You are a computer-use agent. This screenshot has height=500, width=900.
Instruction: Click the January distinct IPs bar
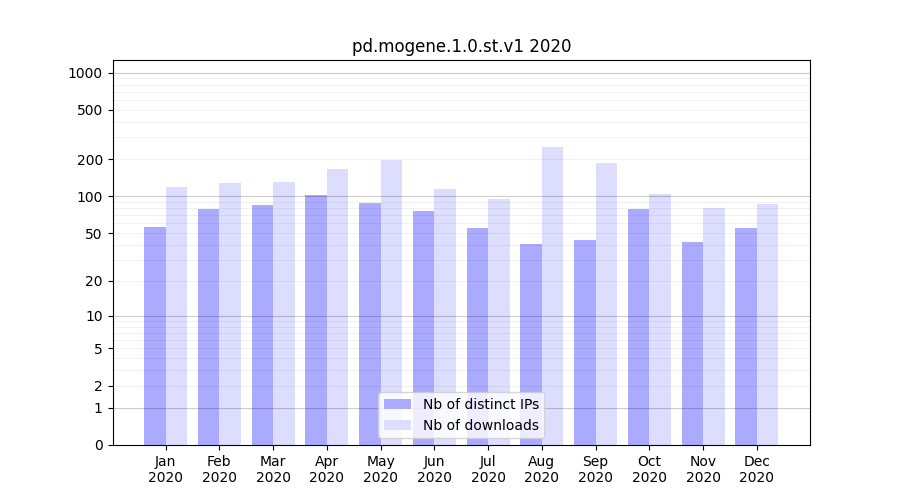(155, 336)
